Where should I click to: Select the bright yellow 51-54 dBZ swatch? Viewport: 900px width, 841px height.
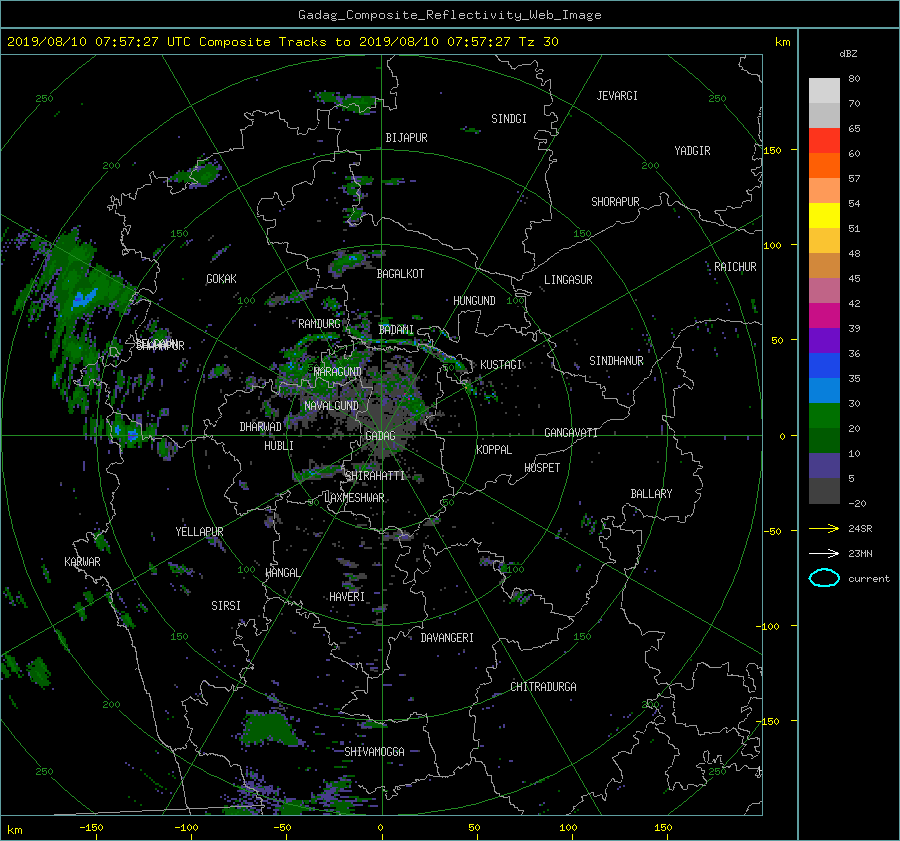tap(824, 215)
